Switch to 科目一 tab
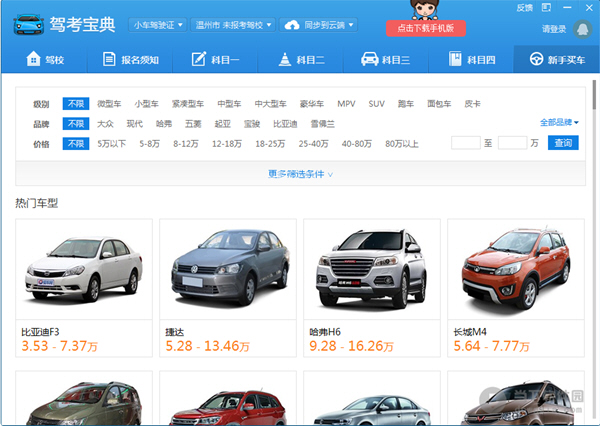 [x=215, y=59]
